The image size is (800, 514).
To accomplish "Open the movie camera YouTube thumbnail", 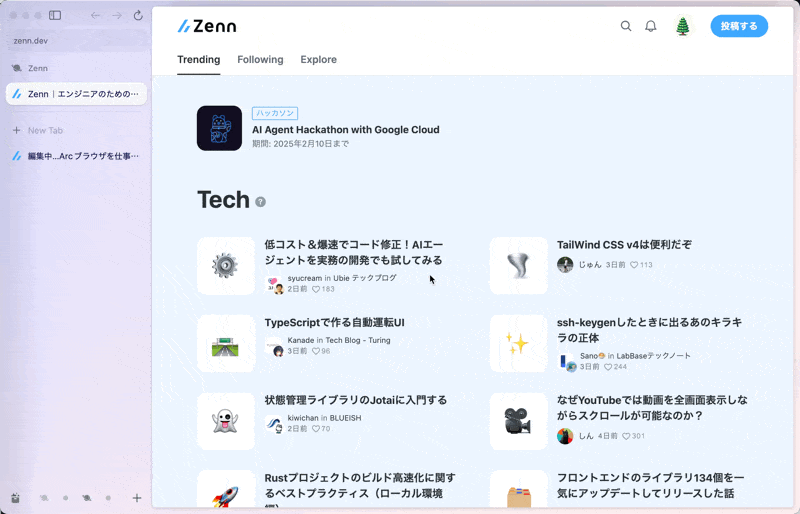I will click(518, 421).
